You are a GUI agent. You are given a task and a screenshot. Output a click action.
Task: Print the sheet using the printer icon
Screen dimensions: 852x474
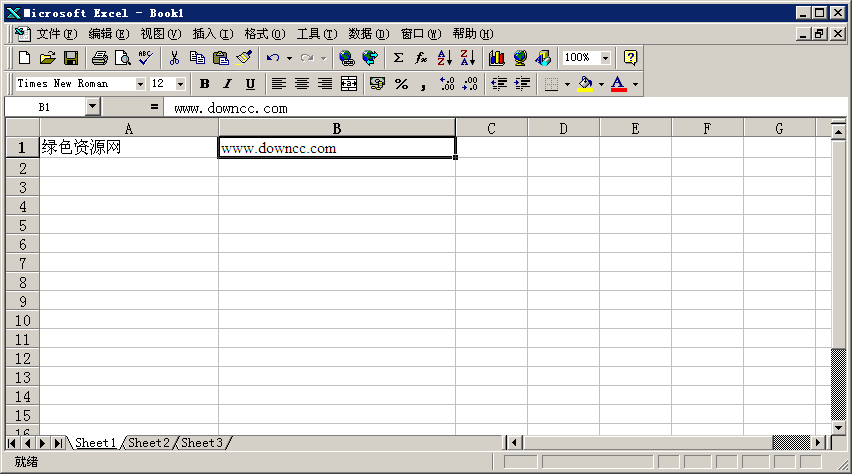(x=99, y=58)
